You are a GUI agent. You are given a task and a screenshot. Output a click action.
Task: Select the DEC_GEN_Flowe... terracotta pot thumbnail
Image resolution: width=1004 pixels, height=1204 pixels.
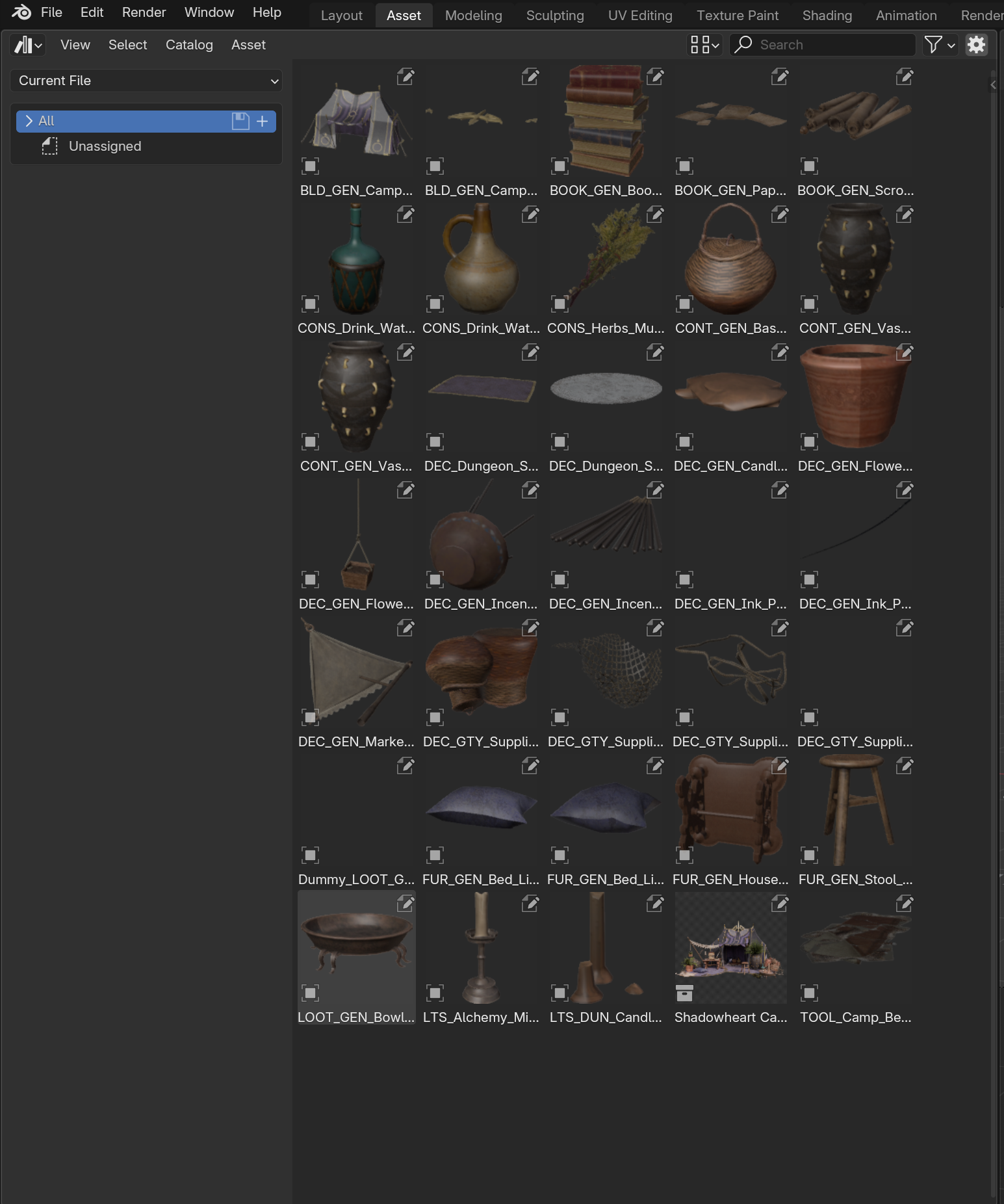tap(855, 397)
